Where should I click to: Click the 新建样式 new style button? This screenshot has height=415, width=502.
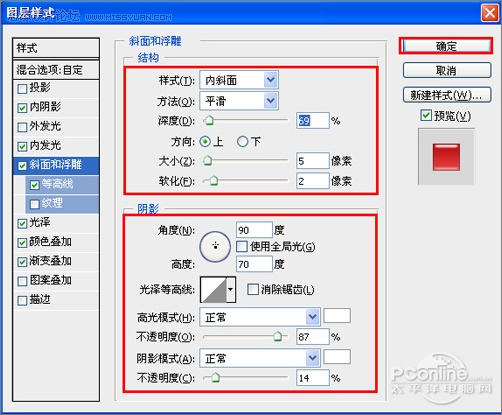[447, 95]
